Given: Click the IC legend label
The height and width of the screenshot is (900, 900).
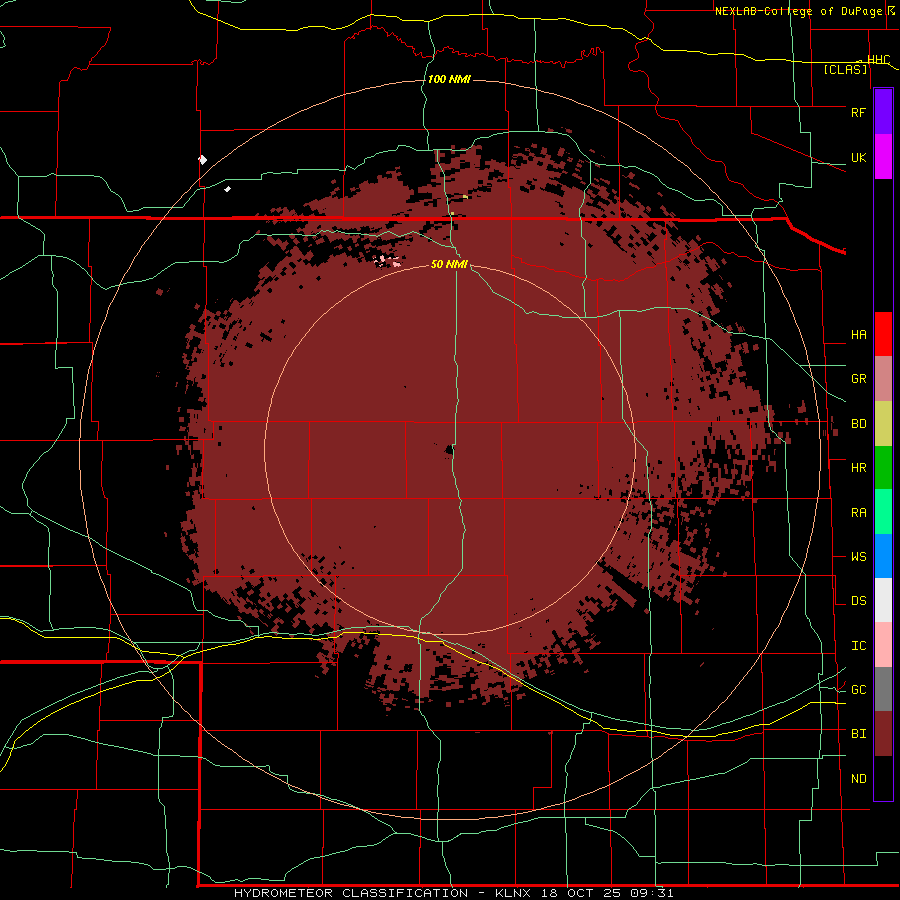Looking at the screenshot, I should coord(858,646).
